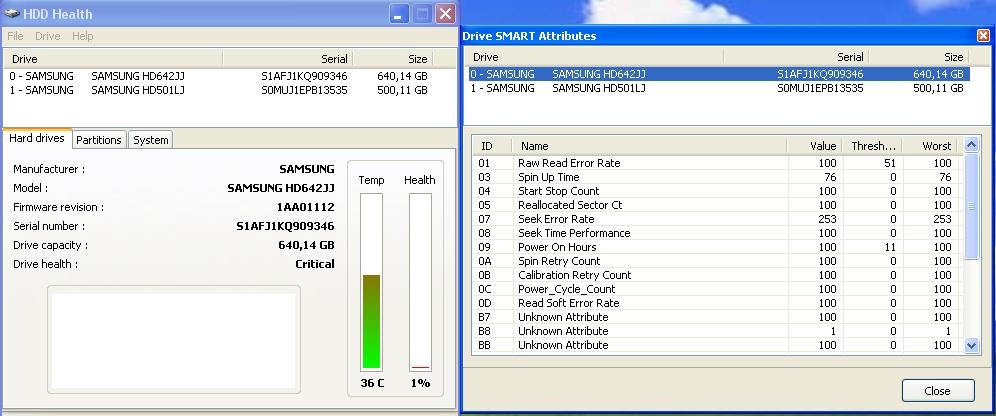Click the Size column header in HDD Health
This screenshot has height=416, width=996.
[x=393, y=59]
